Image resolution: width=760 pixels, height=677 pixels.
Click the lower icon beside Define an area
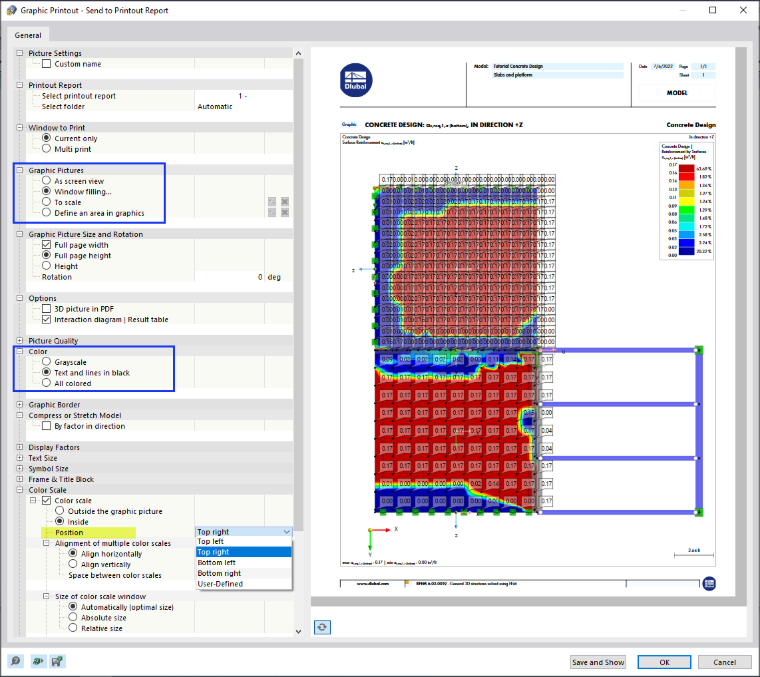(x=272, y=212)
